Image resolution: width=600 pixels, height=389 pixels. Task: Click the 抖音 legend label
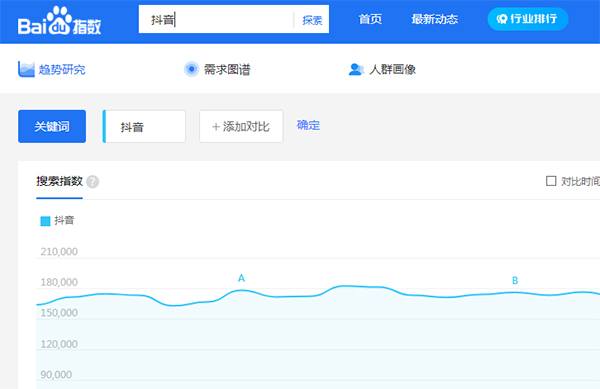64,220
